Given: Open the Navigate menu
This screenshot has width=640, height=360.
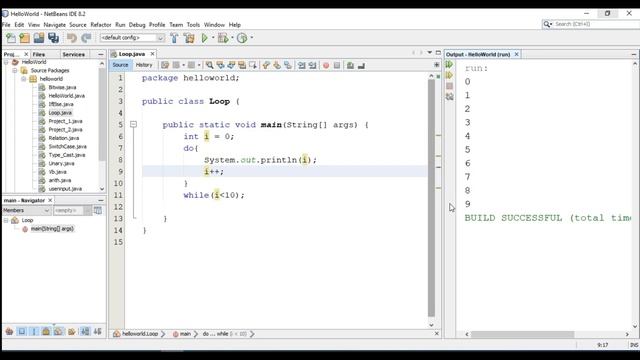Looking at the screenshot, I should (x=55, y=25).
